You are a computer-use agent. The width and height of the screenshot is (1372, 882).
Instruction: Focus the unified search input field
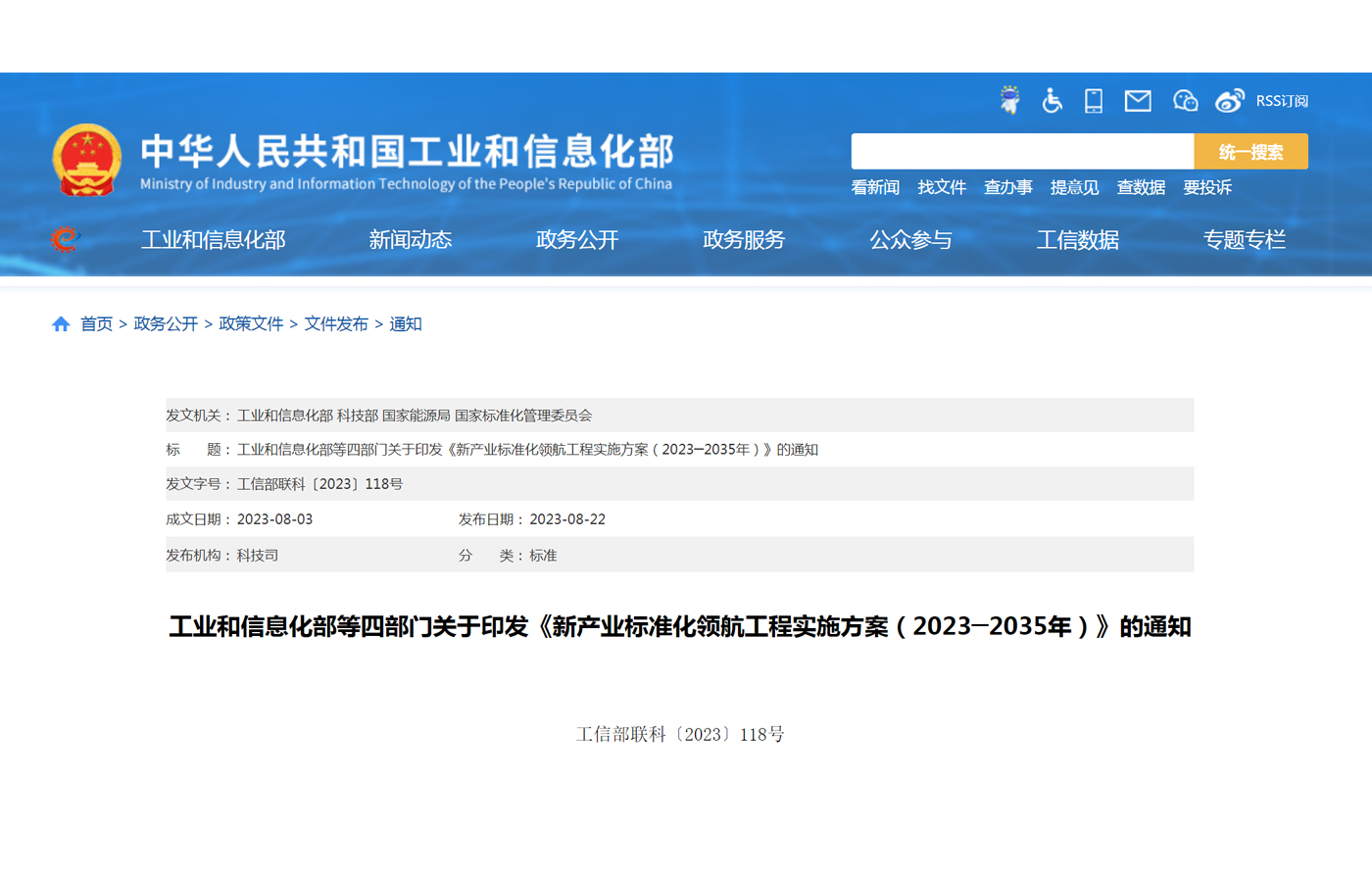tap(1022, 151)
